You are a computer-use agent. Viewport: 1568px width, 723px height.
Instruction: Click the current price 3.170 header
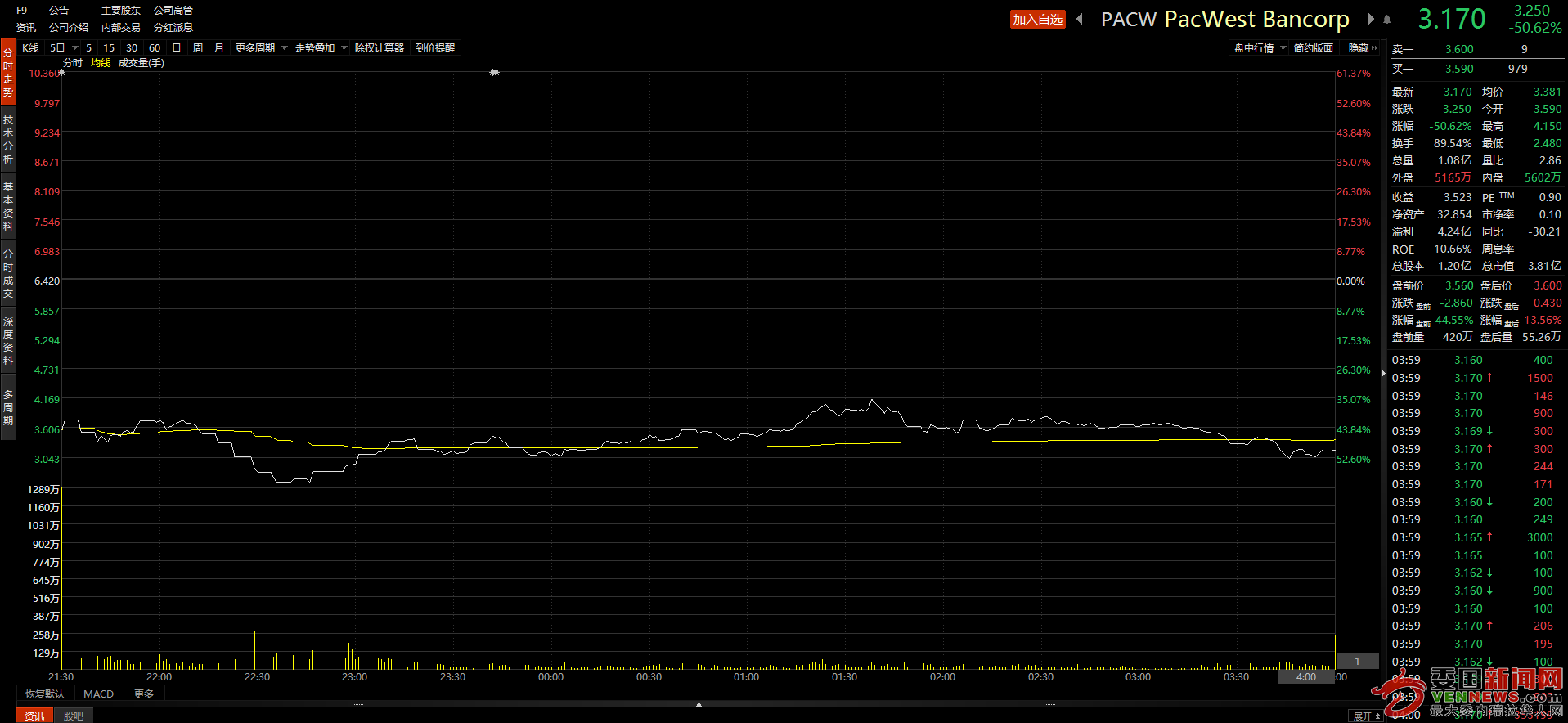[x=1452, y=19]
